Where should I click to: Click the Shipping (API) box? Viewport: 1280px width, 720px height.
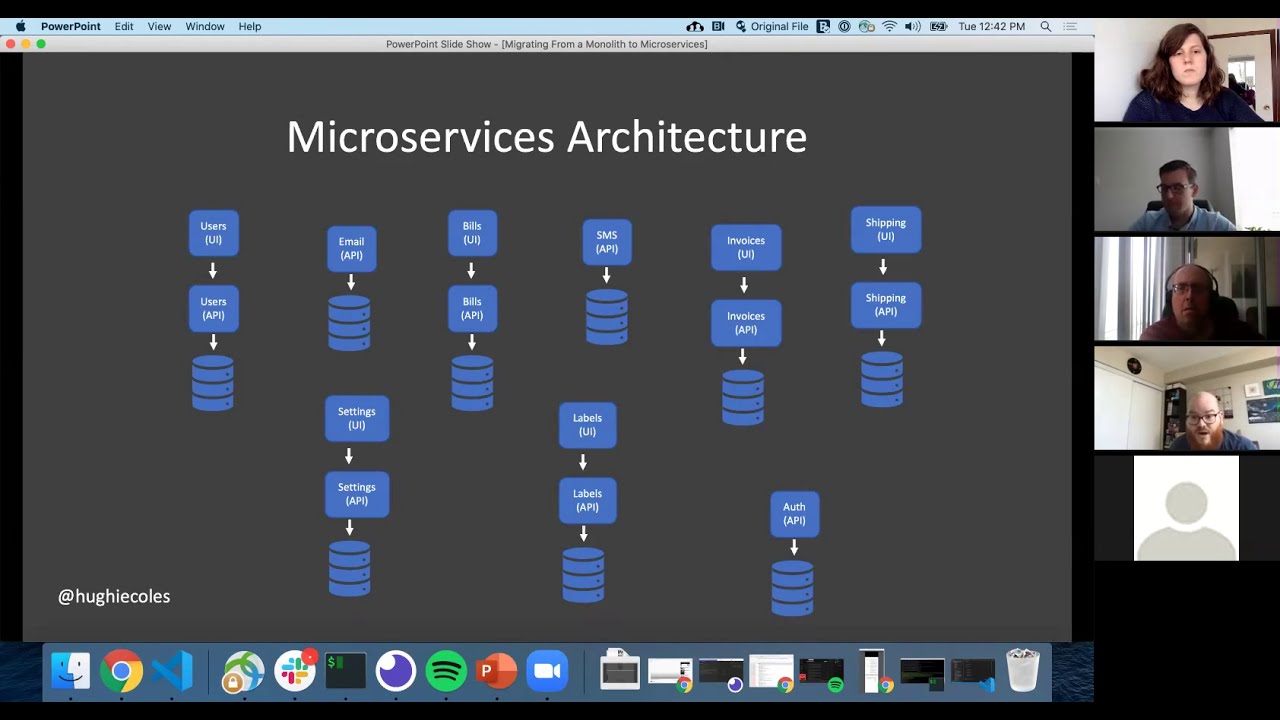tap(886, 305)
